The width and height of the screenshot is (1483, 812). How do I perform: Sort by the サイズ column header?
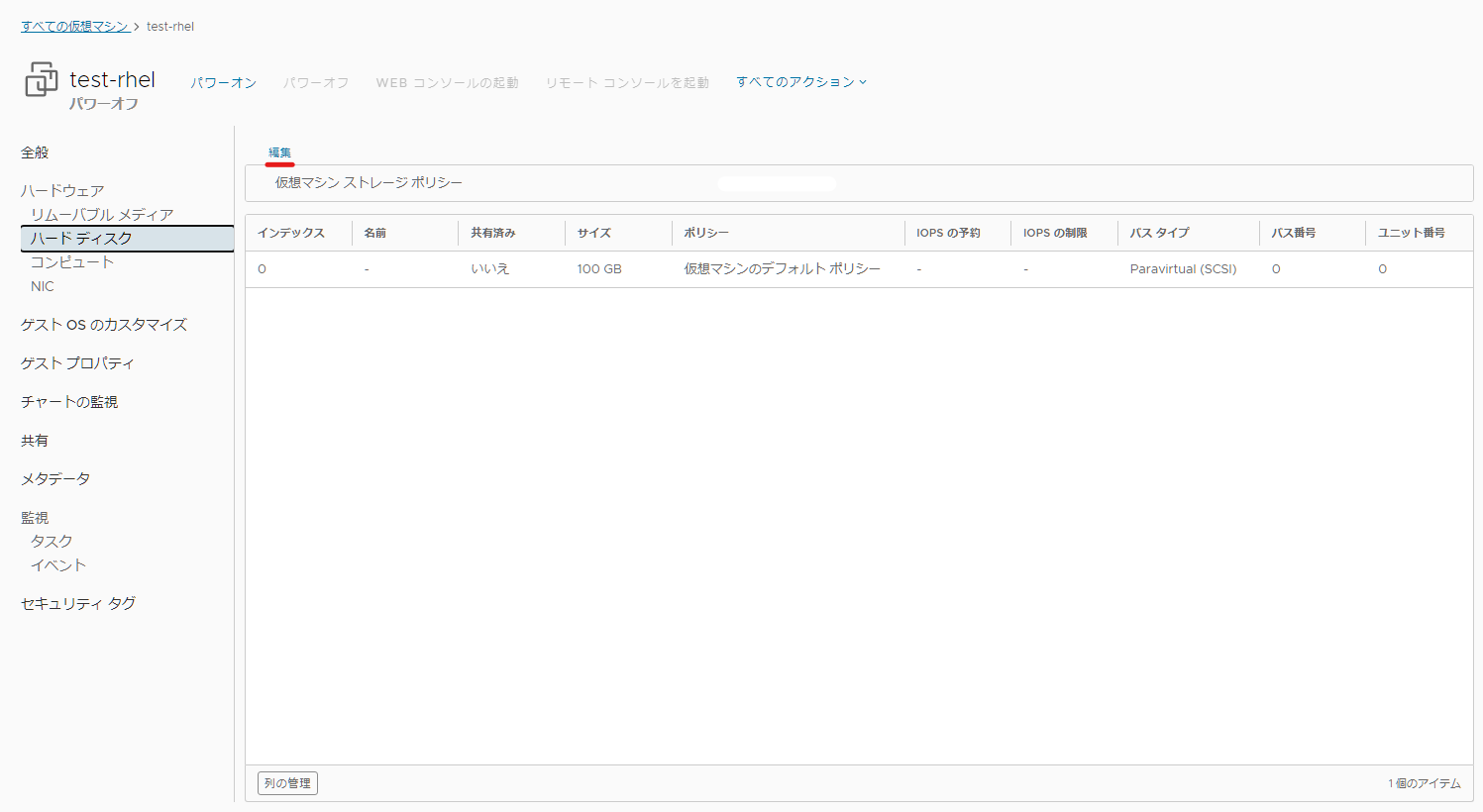[x=594, y=233]
